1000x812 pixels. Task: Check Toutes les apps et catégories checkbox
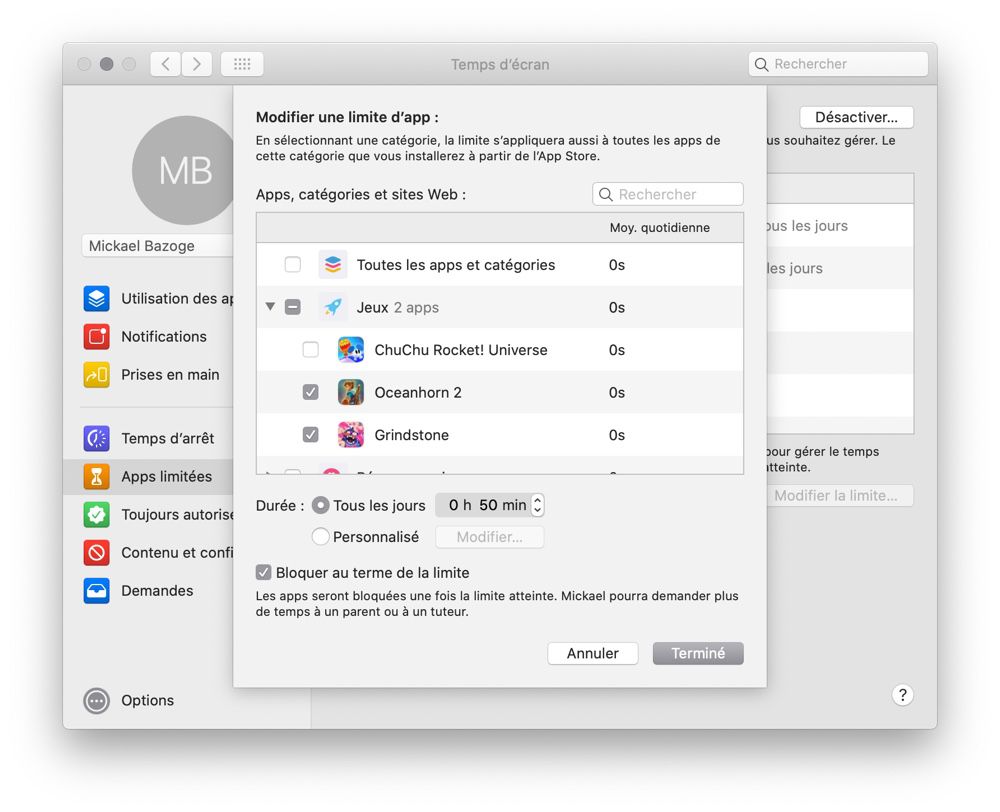pos(293,265)
